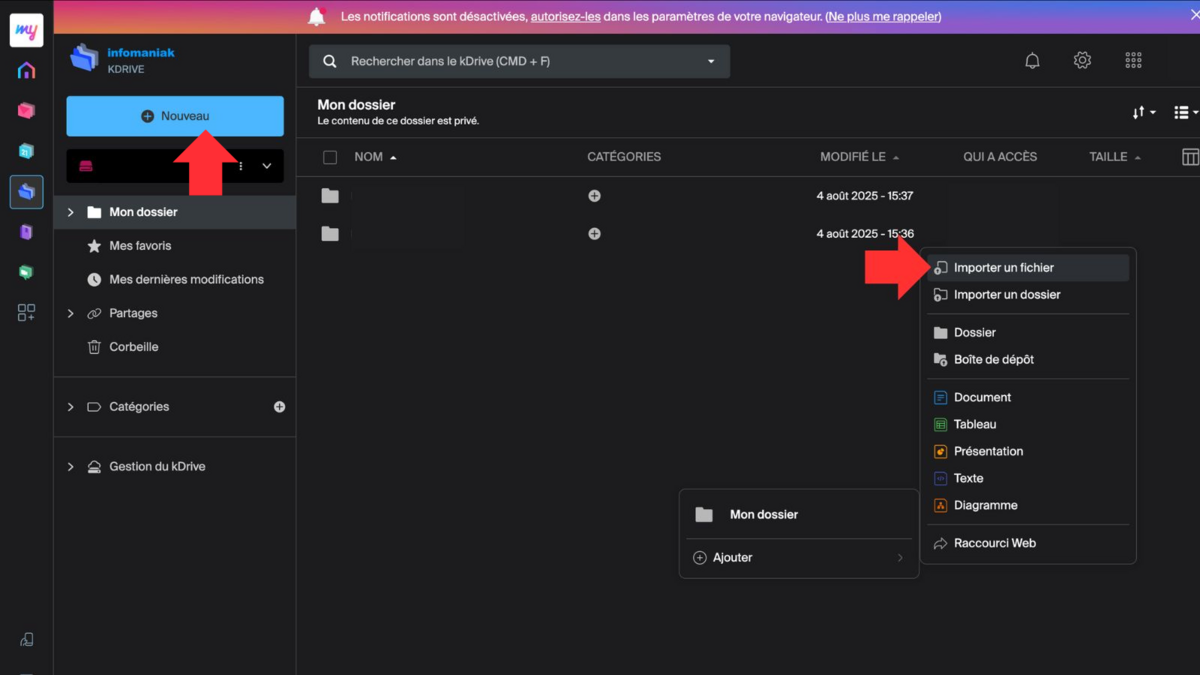
Task: Expand the Gestion du kDrive node
Action: pos(70,467)
